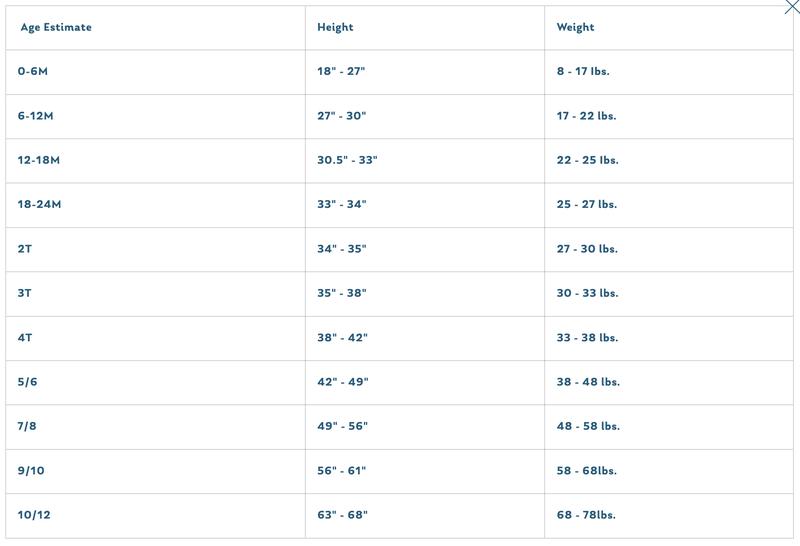Select the 9/10 size cell
This screenshot has width=800, height=546.
(31, 470)
